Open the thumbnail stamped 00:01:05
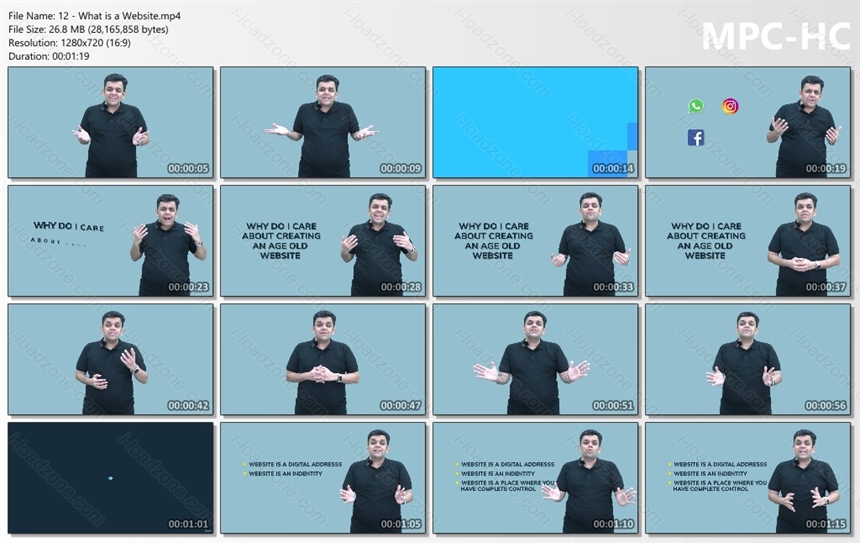860x543 pixels. pos(323,478)
